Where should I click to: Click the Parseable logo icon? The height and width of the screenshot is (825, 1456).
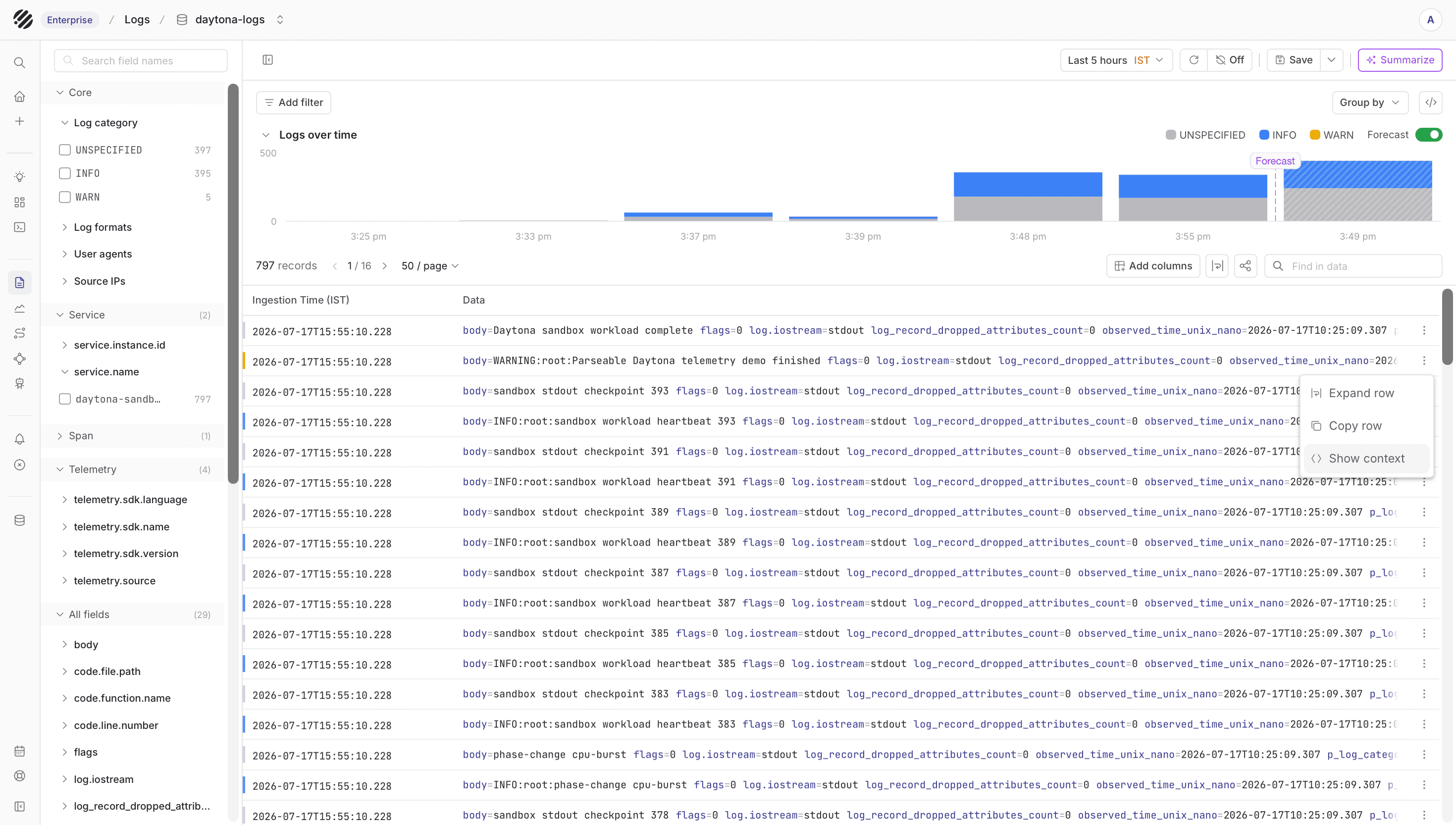(x=23, y=19)
